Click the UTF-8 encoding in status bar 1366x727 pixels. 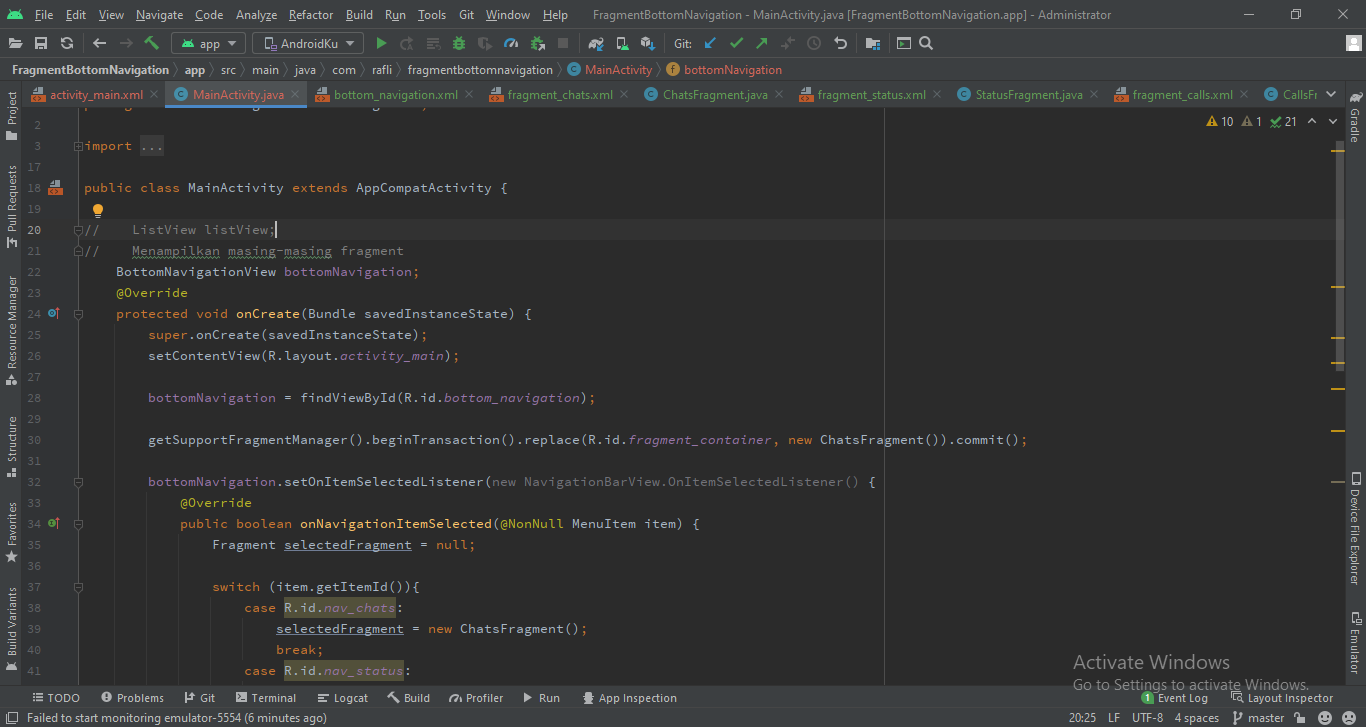[1147, 717]
